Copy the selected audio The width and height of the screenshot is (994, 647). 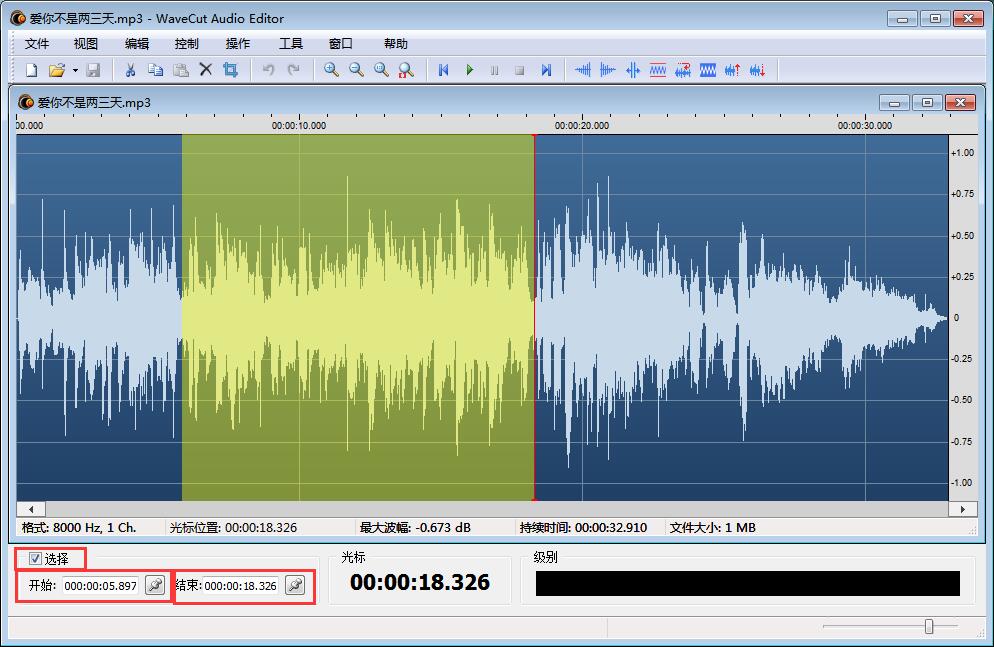(155, 70)
